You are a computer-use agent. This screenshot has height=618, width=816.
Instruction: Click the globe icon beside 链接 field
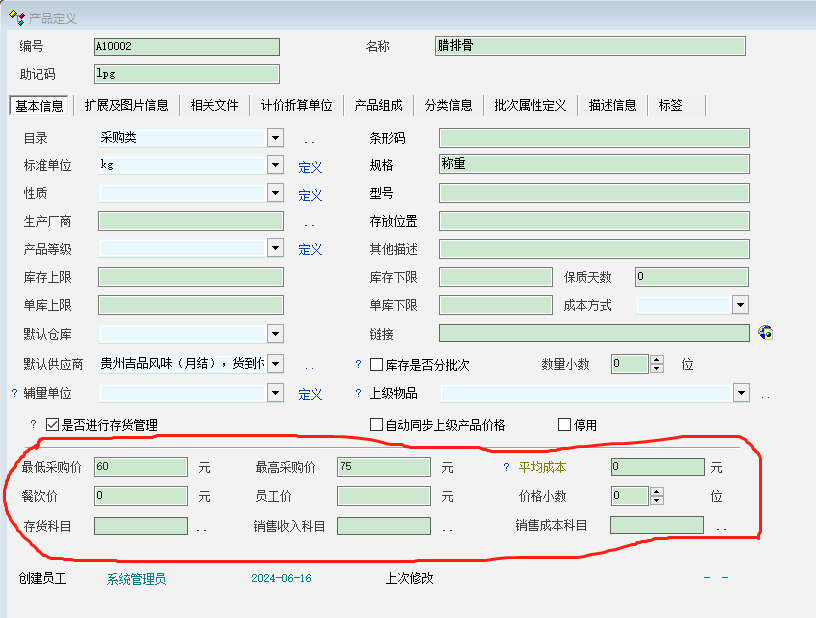coord(766,333)
